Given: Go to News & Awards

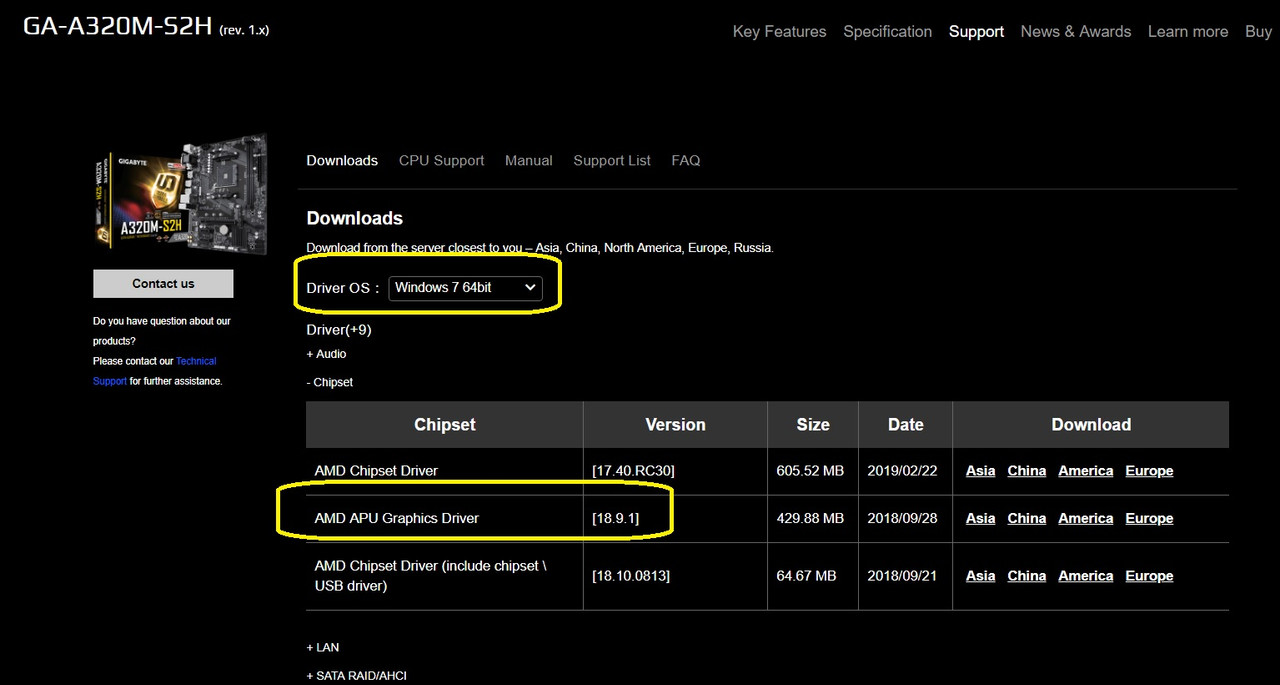Looking at the screenshot, I should (x=1075, y=31).
